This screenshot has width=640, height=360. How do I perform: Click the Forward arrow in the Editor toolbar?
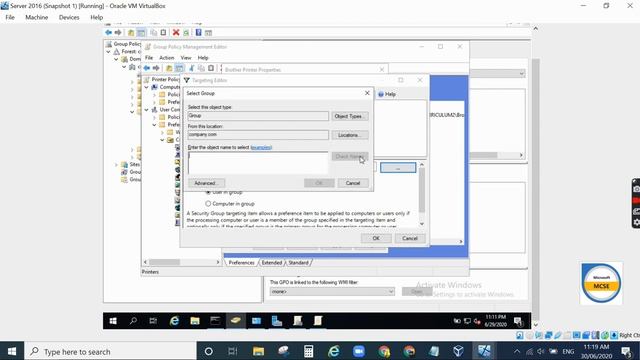[156, 68]
